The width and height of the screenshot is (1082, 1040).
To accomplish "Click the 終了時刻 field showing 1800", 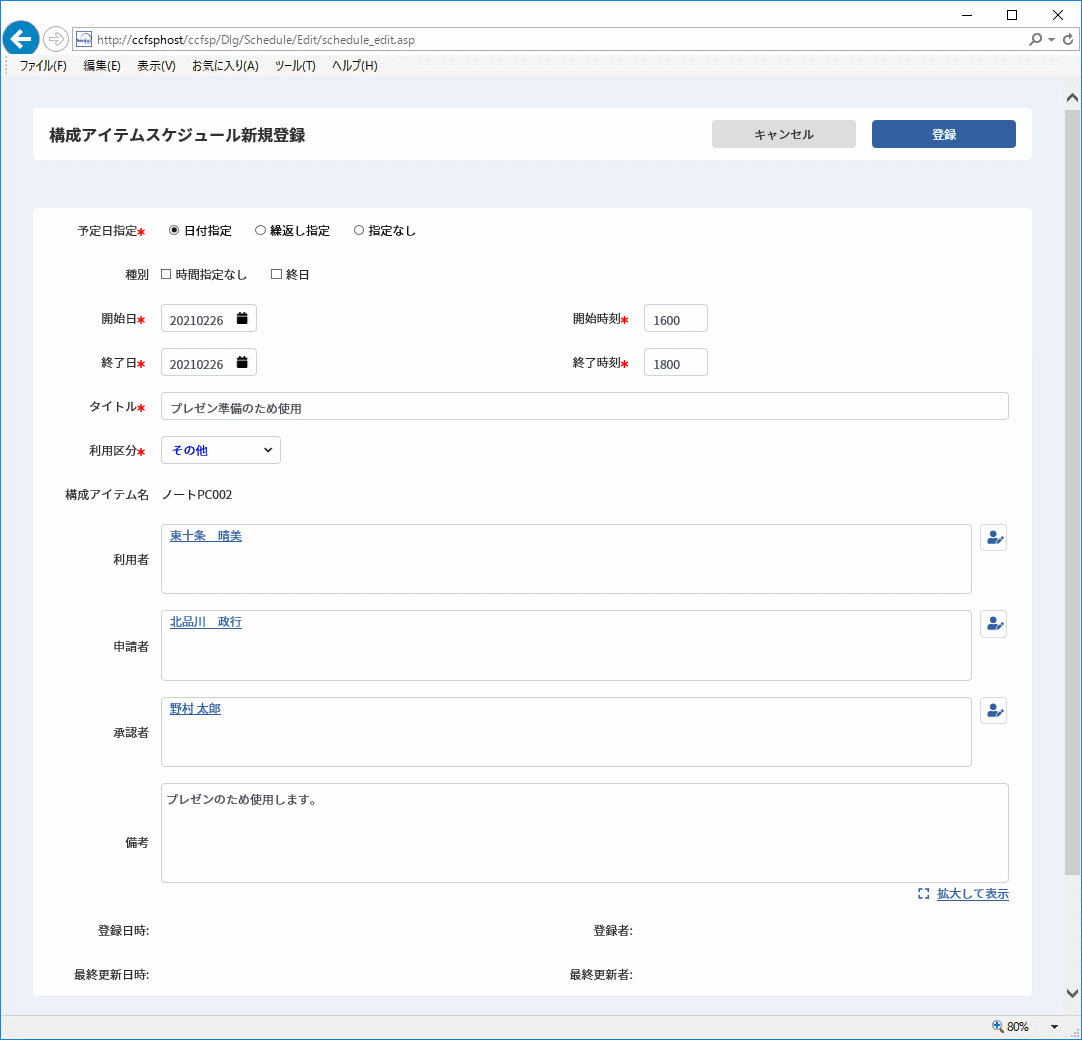I will coord(676,362).
